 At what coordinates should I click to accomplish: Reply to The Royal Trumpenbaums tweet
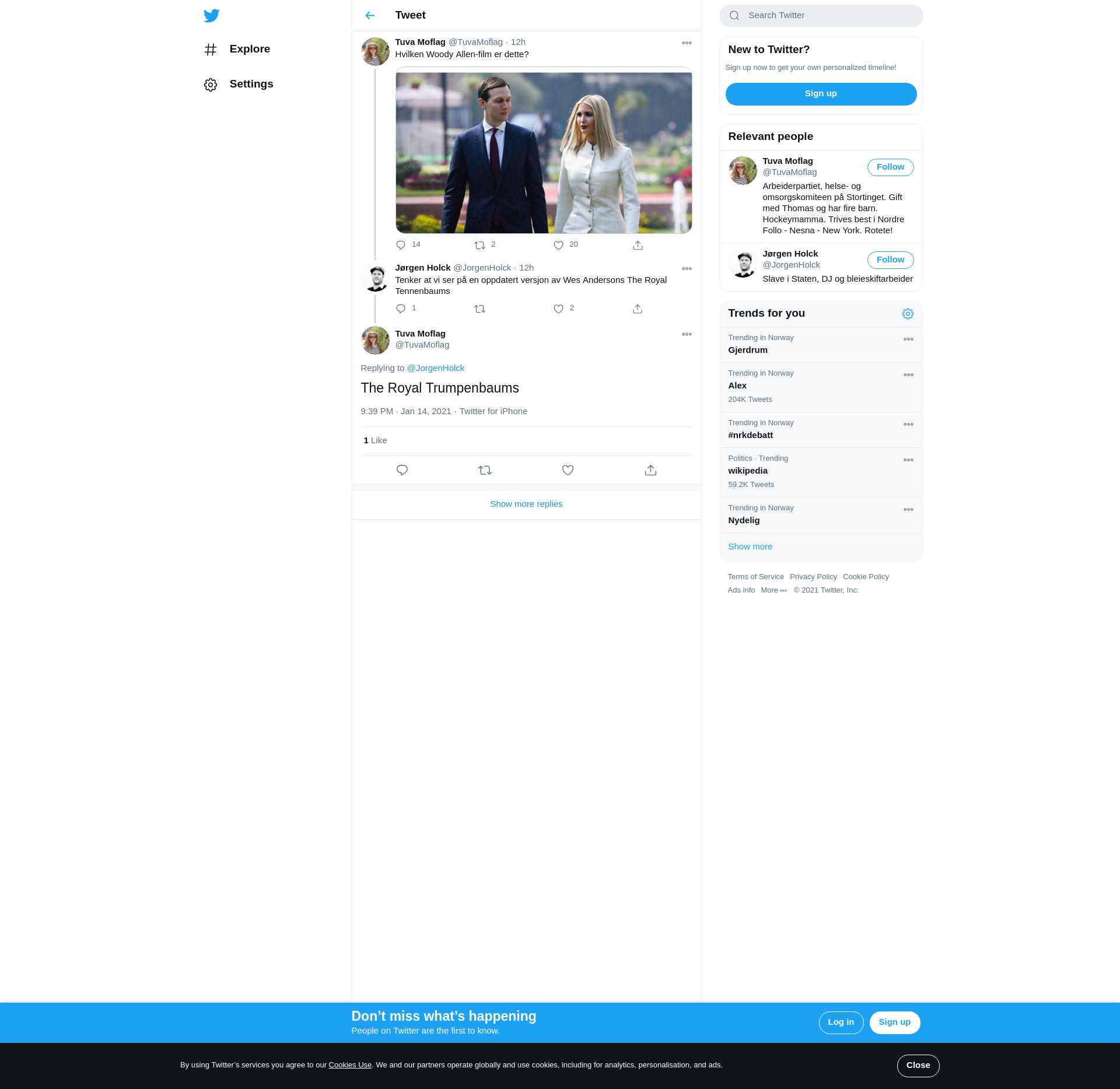coord(402,470)
